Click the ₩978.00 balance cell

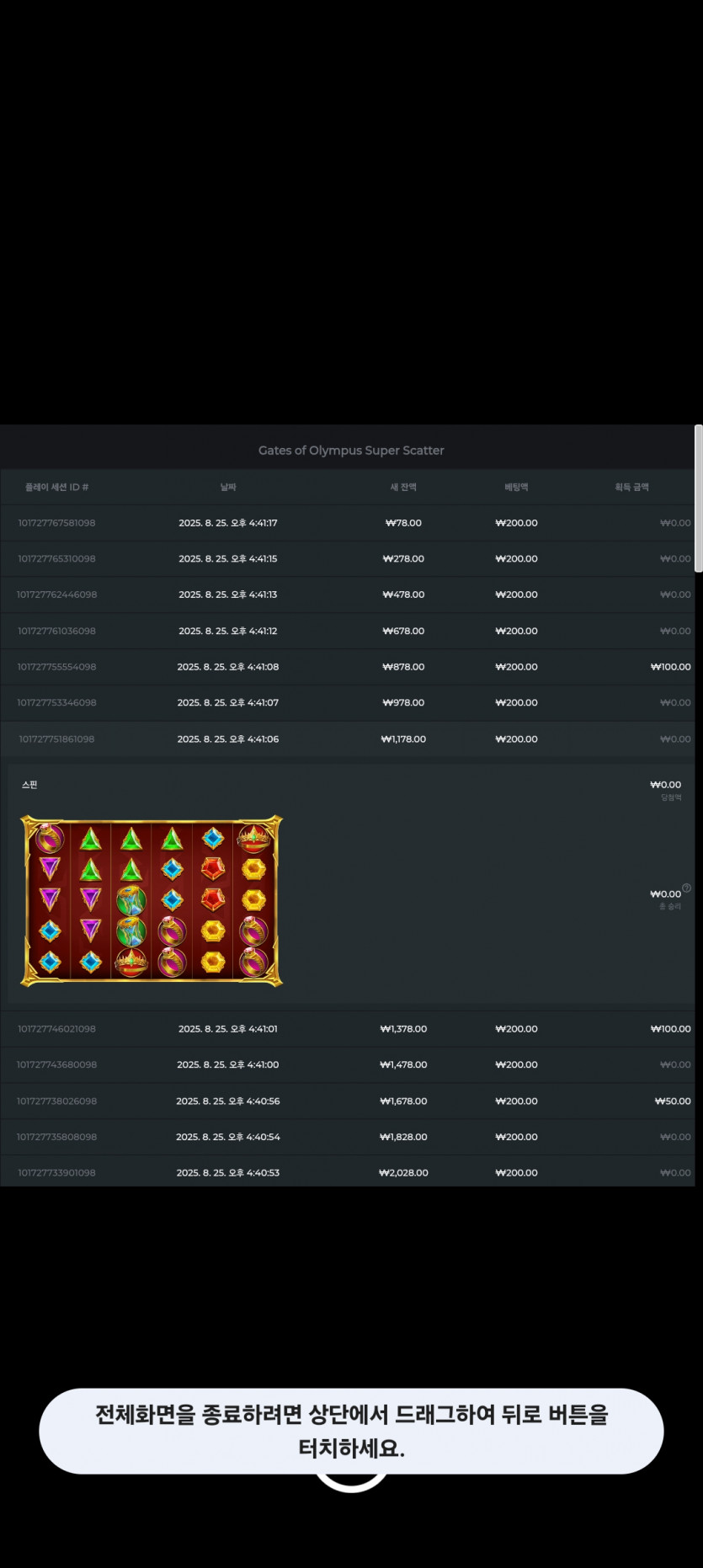403,703
